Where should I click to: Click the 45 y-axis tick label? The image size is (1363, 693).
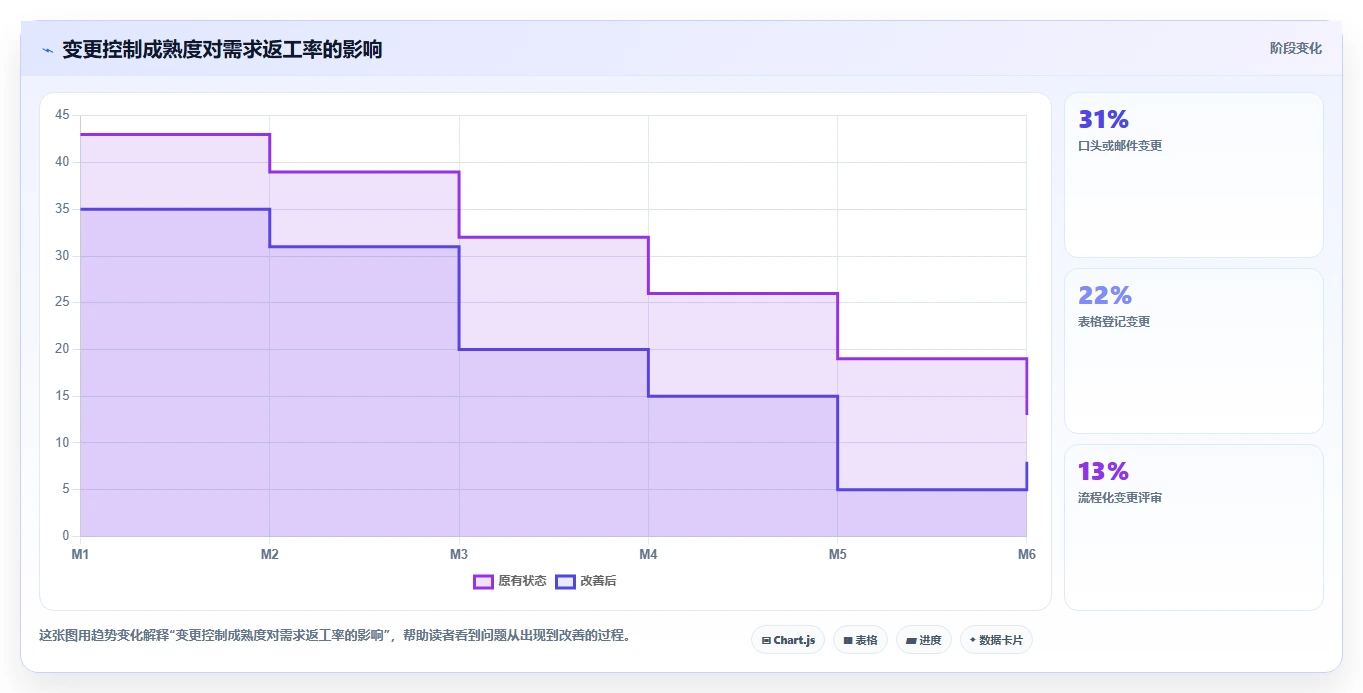[x=62, y=115]
